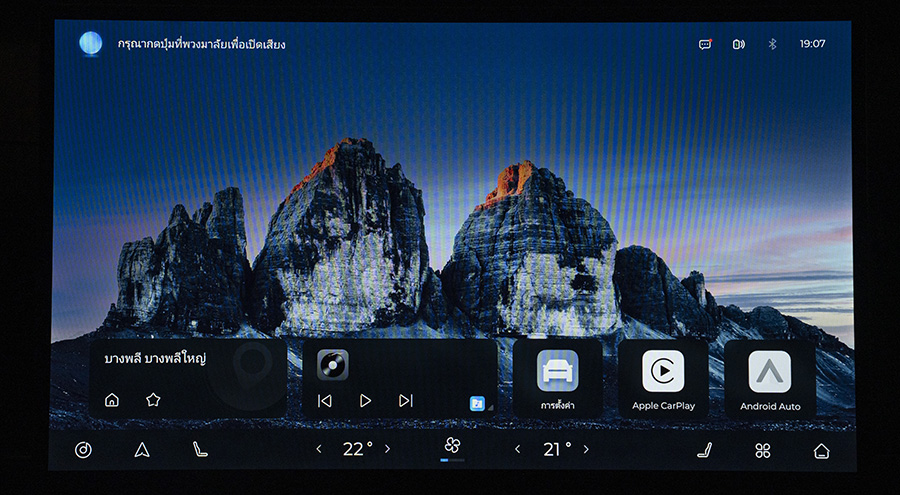Tap the voice assistant orb

(x=91, y=43)
